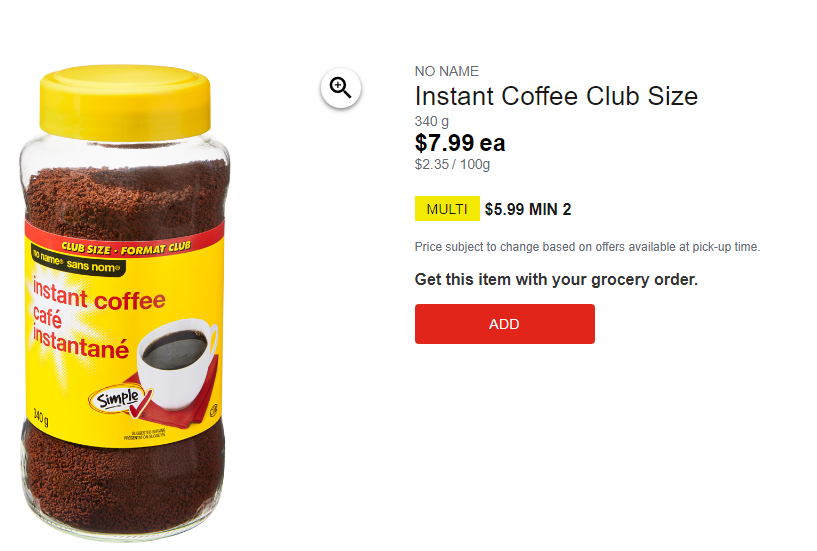Add the instant coffee to the order
Viewport: 817px width, 551px height.
pos(504,324)
